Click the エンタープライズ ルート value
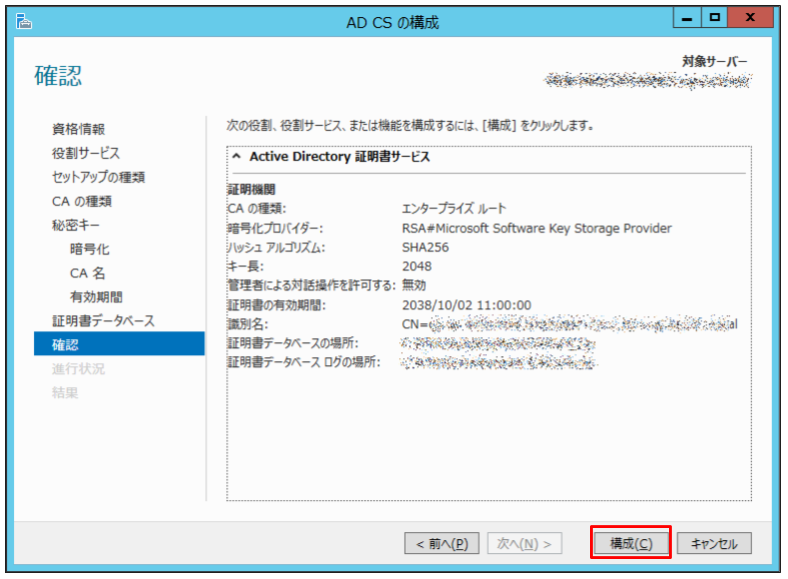The height and width of the screenshot is (579, 788). tap(454, 209)
